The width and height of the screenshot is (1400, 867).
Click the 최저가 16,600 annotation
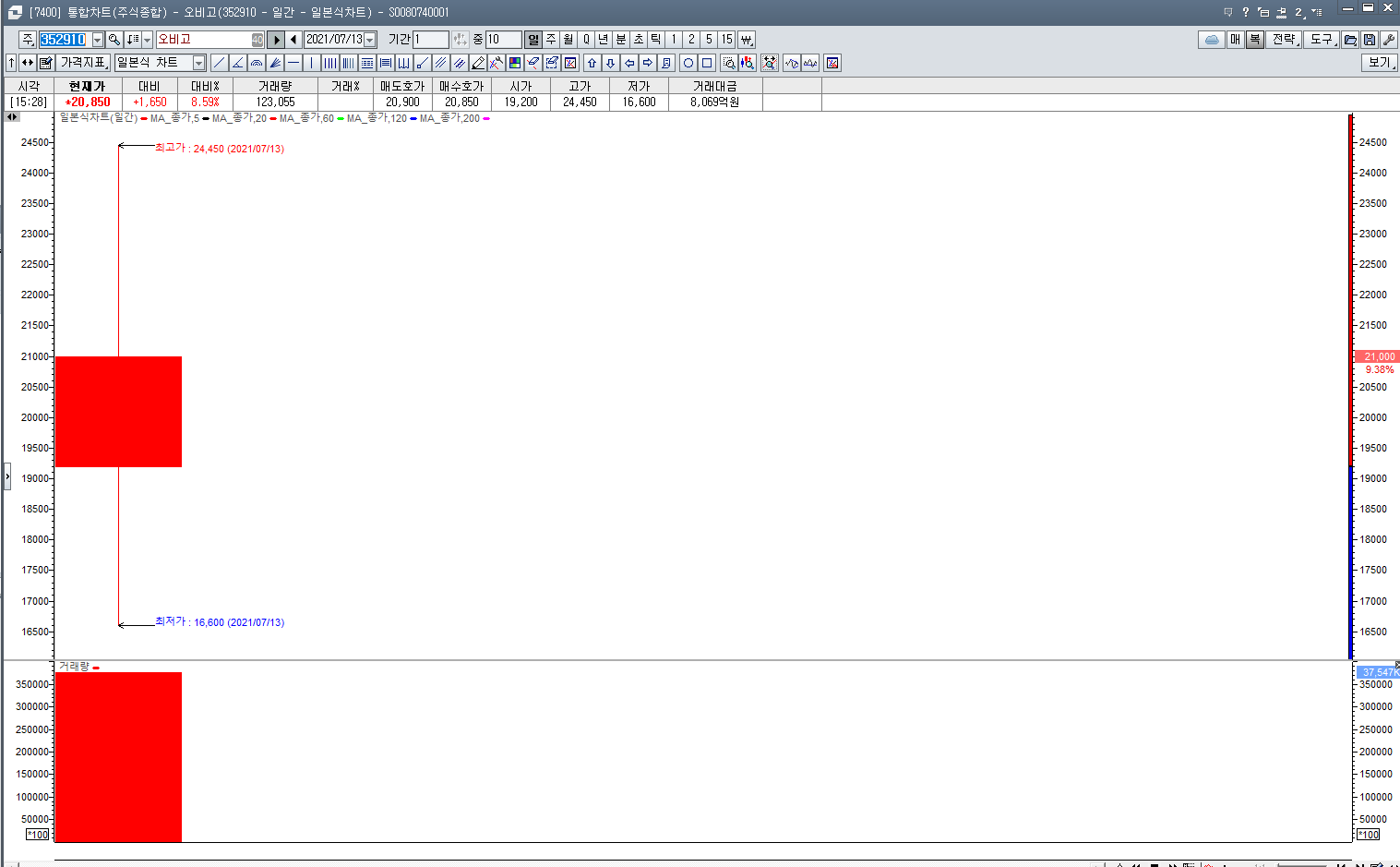220,622
